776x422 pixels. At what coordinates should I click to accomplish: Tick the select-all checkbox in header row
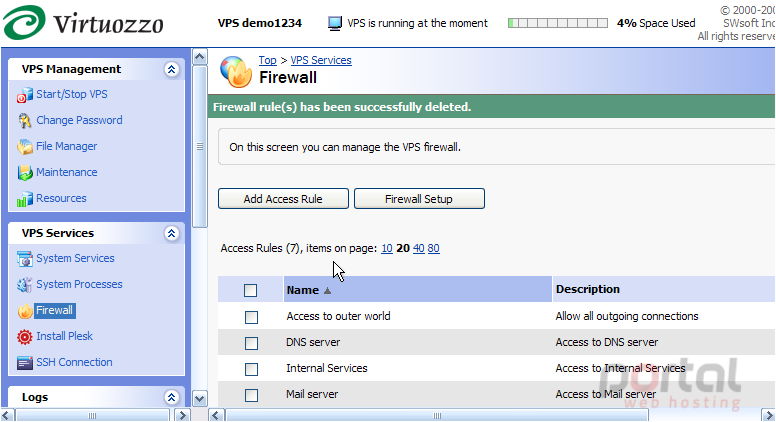click(250, 290)
